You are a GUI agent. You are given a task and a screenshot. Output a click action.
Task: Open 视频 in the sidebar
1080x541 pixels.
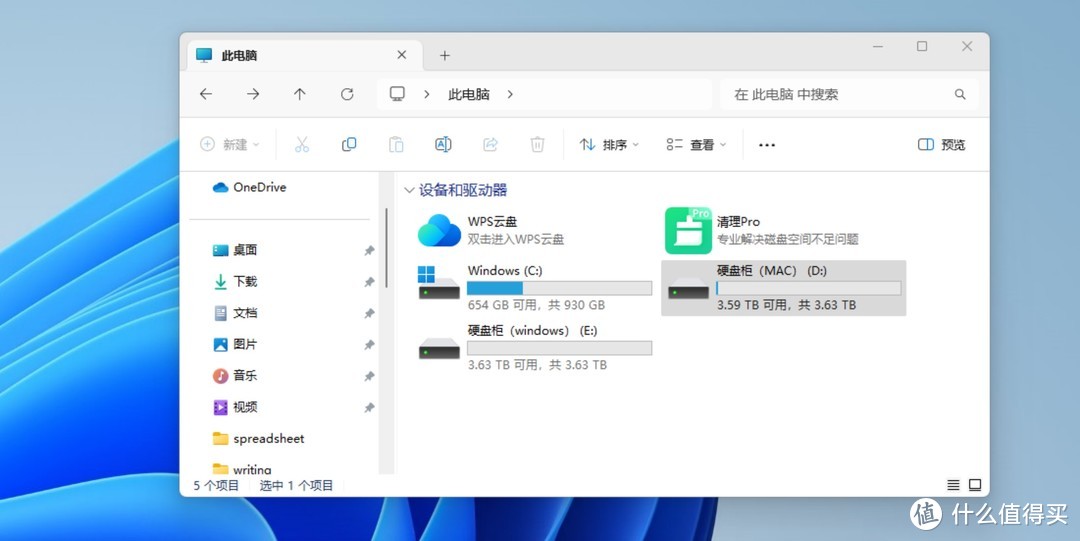coord(235,407)
